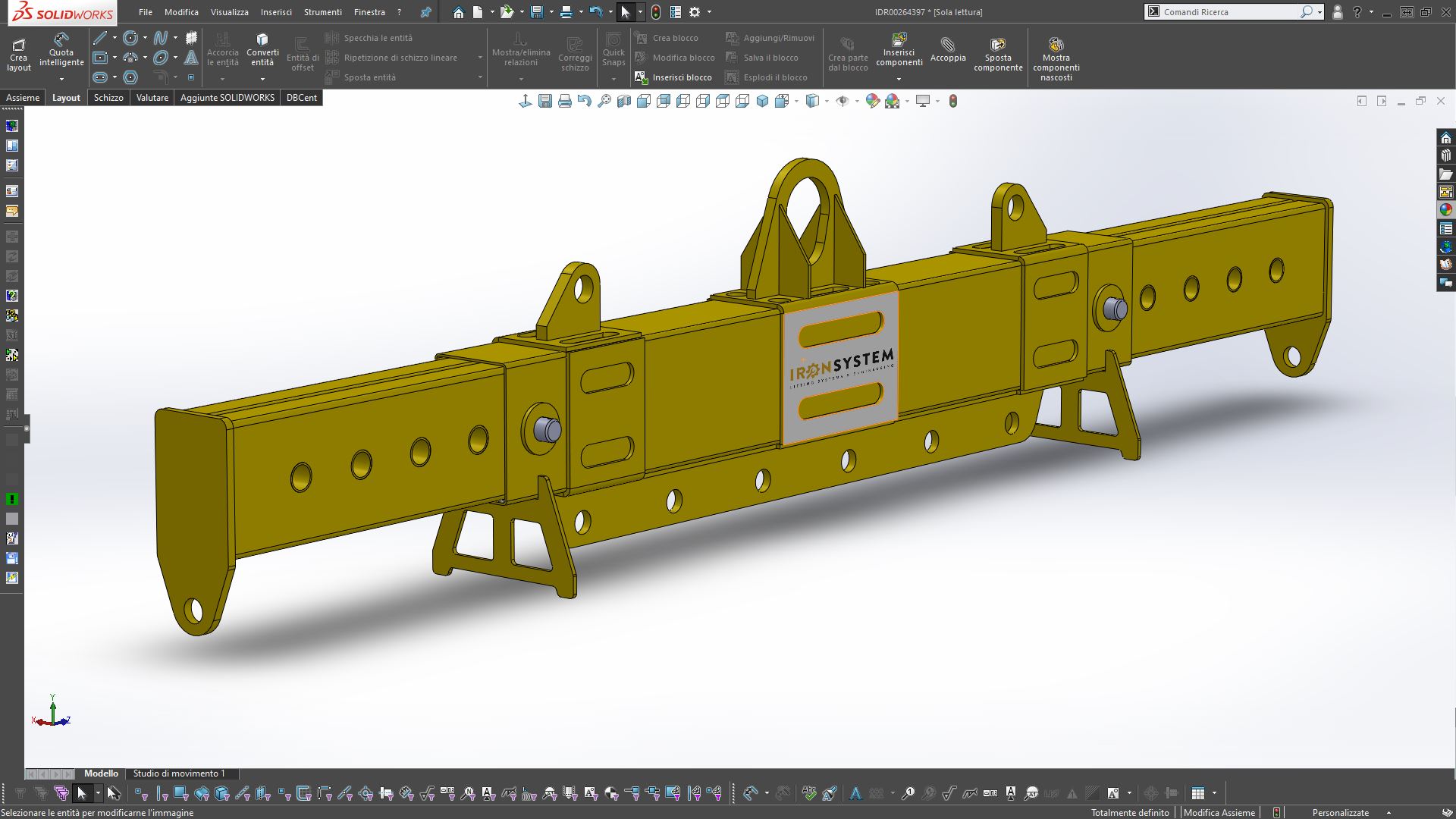Open the SOLIDWORKS Resources home pane
The height and width of the screenshot is (819, 1456).
tap(1446, 138)
